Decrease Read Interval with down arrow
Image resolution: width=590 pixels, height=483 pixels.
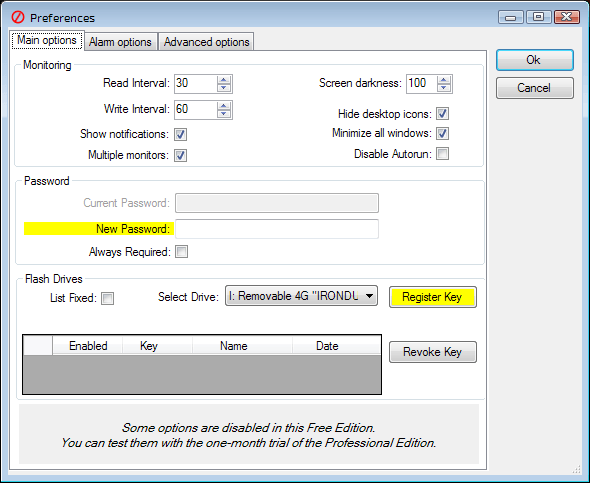pos(224,88)
